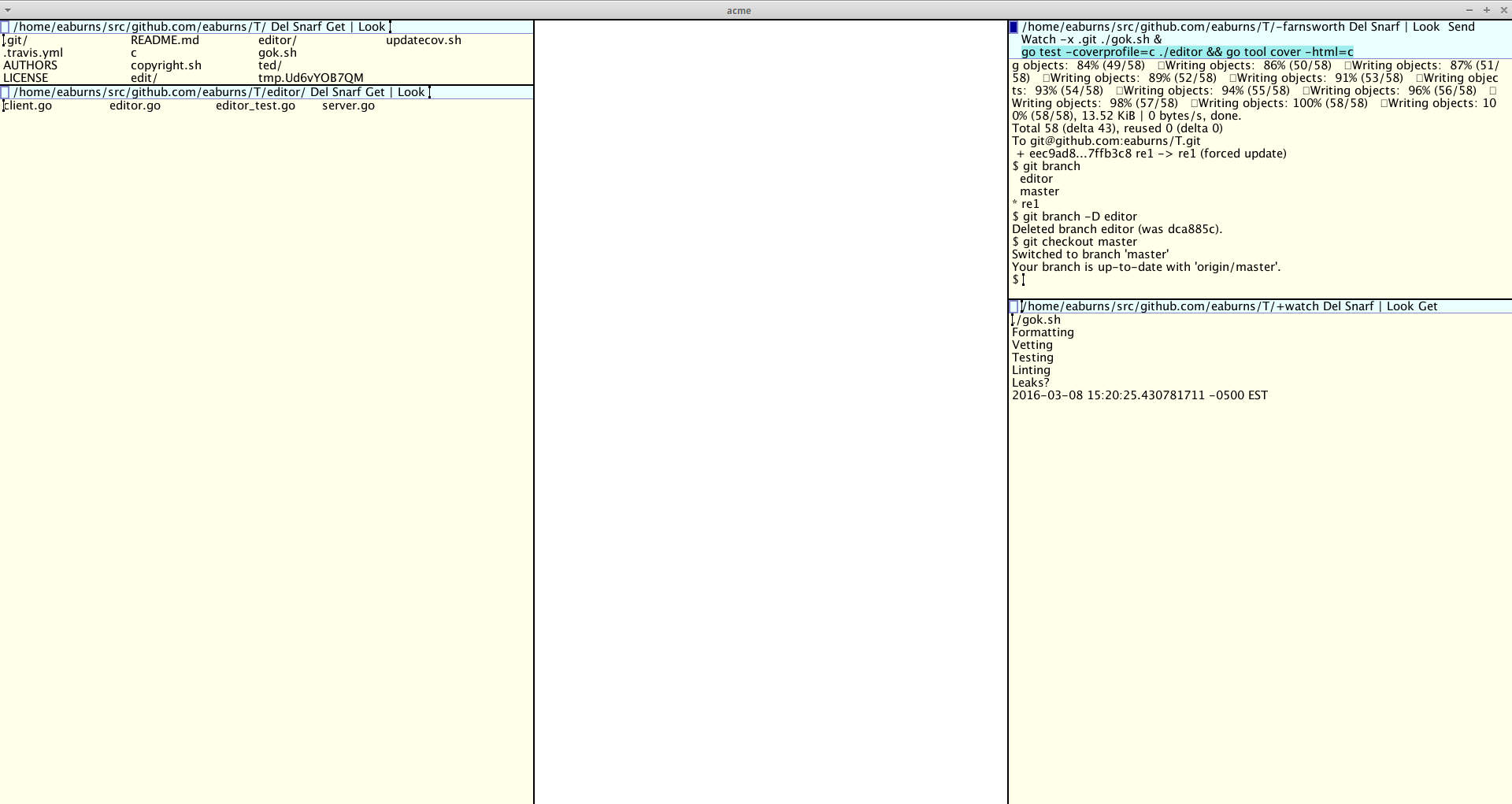Click the layout box of the T/ directory window
Image resolution: width=1512 pixels, height=804 pixels.
pos(5,27)
